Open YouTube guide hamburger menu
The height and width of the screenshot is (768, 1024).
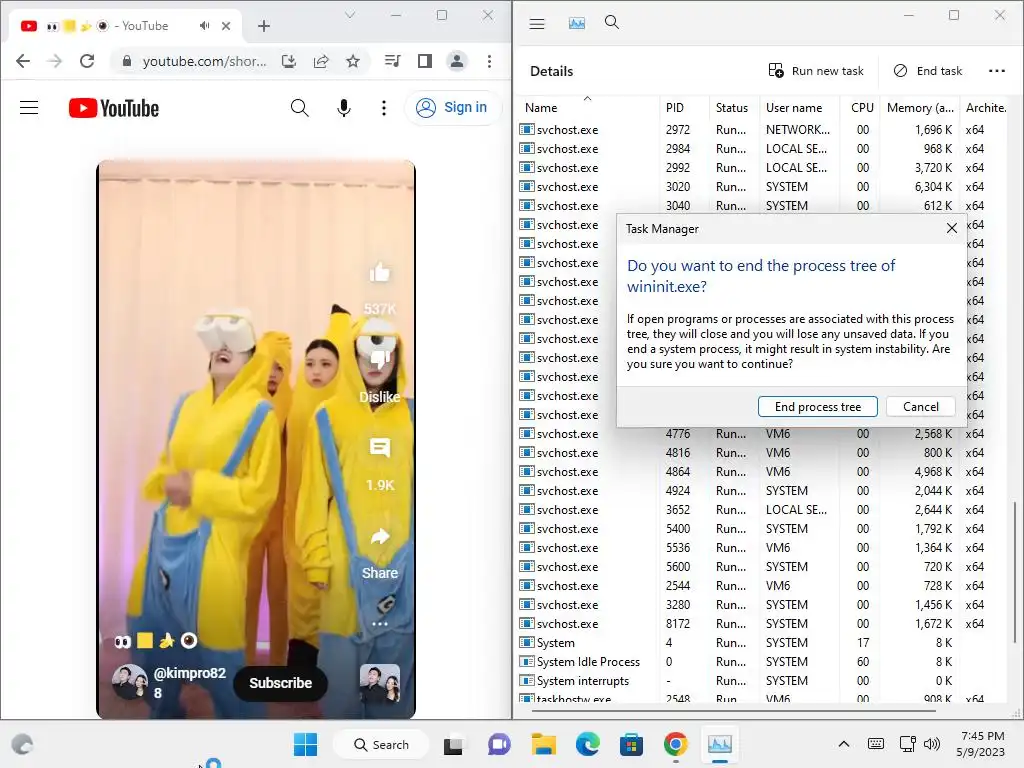pos(29,108)
